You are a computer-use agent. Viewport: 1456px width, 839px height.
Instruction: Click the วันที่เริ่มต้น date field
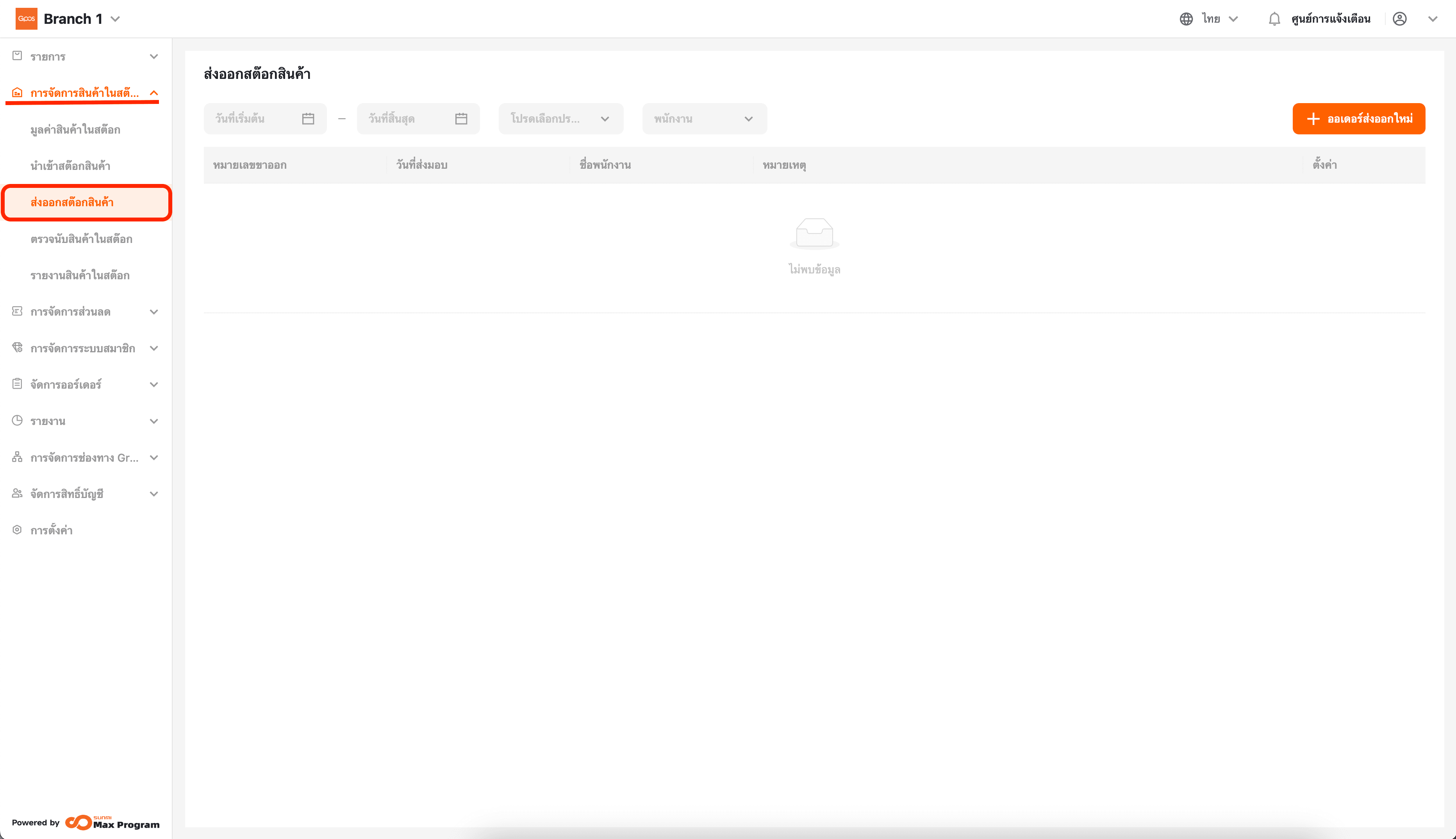point(253,119)
